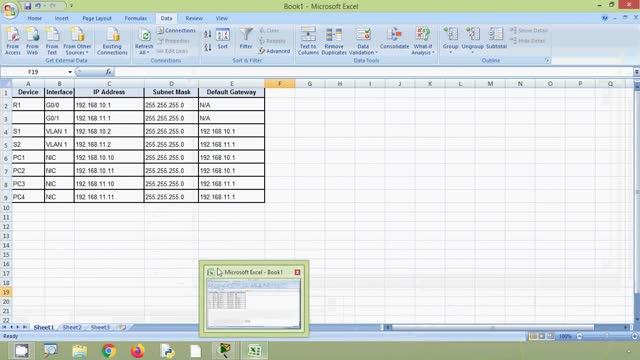
Task: Select the Default Gateway header cell
Action: [x=231, y=92]
